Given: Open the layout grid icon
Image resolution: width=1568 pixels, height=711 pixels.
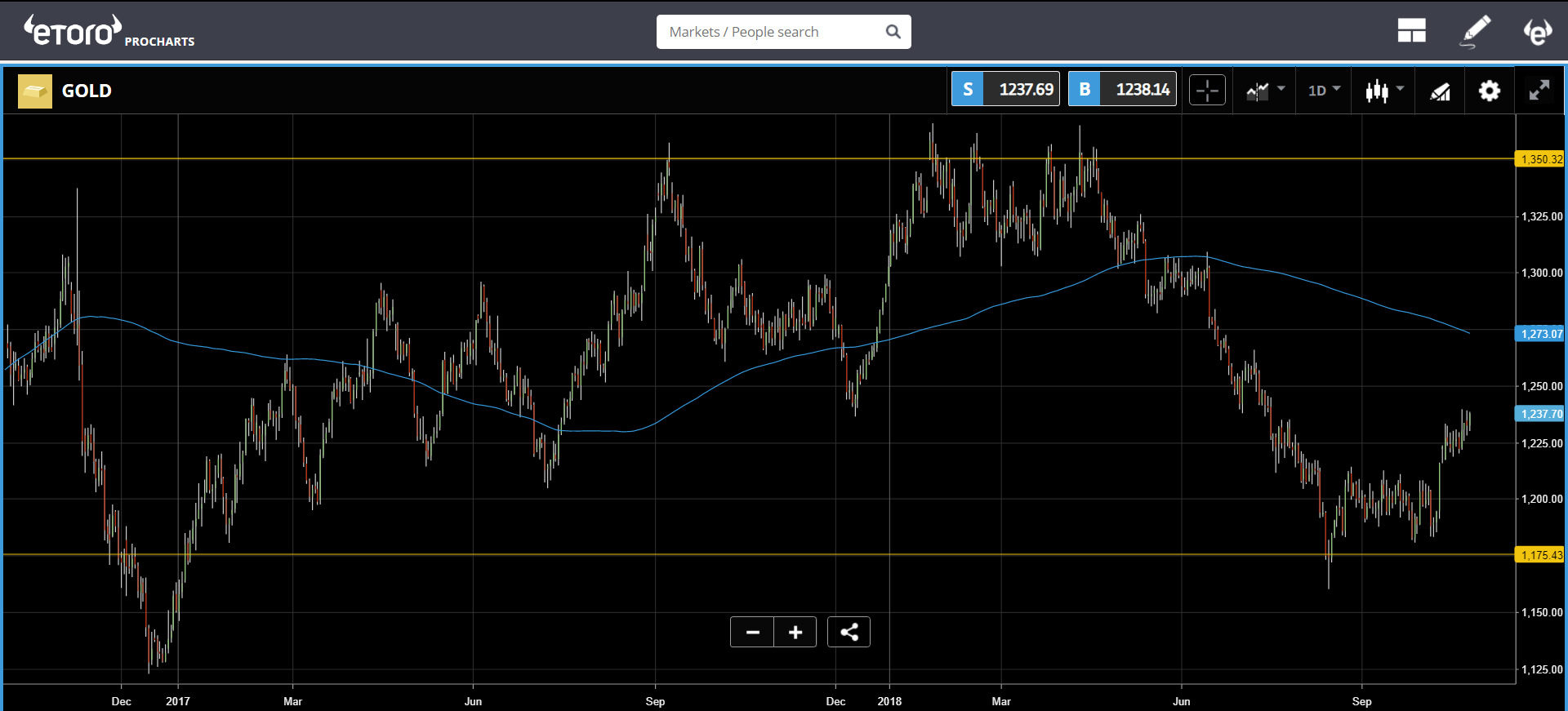Looking at the screenshot, I should pos(1411,31).
